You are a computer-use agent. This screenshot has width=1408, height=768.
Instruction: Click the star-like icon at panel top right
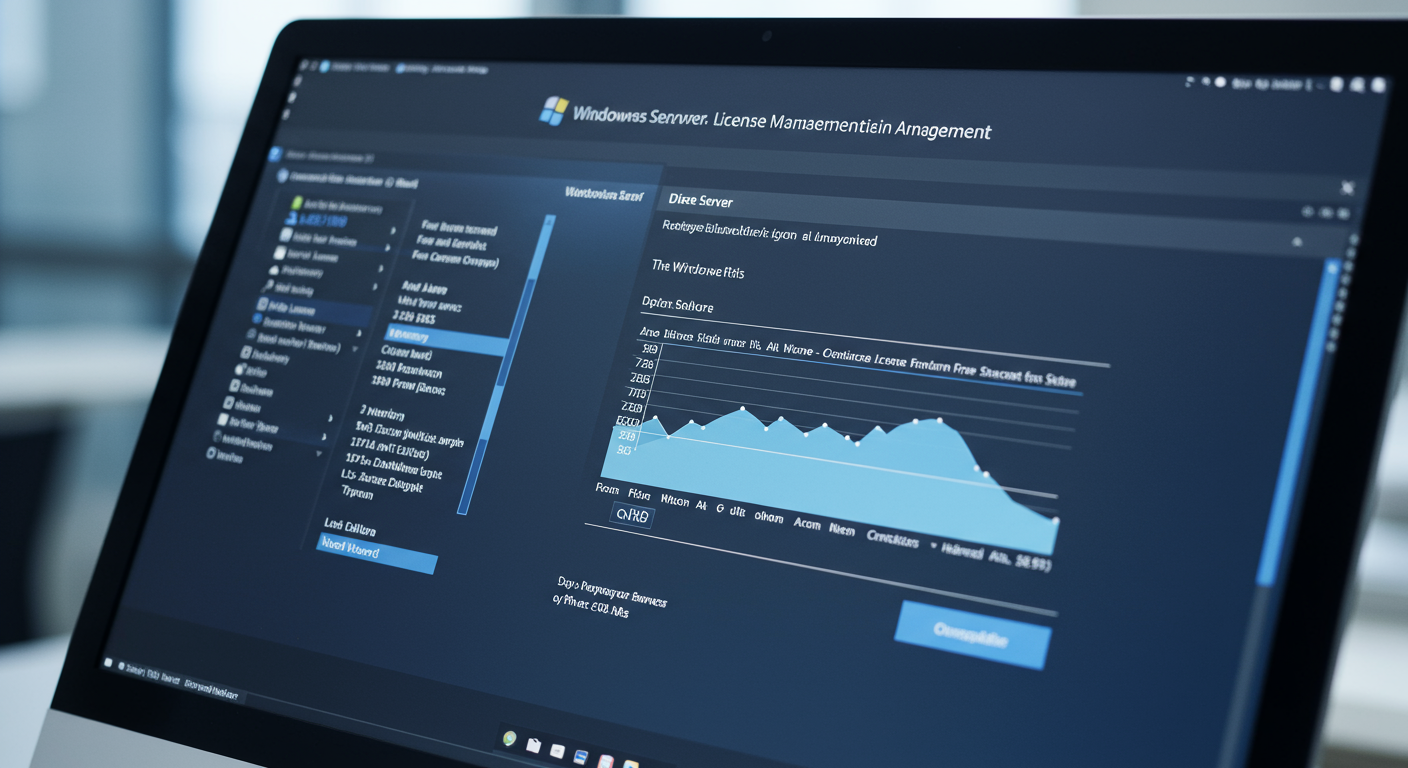1347,187
